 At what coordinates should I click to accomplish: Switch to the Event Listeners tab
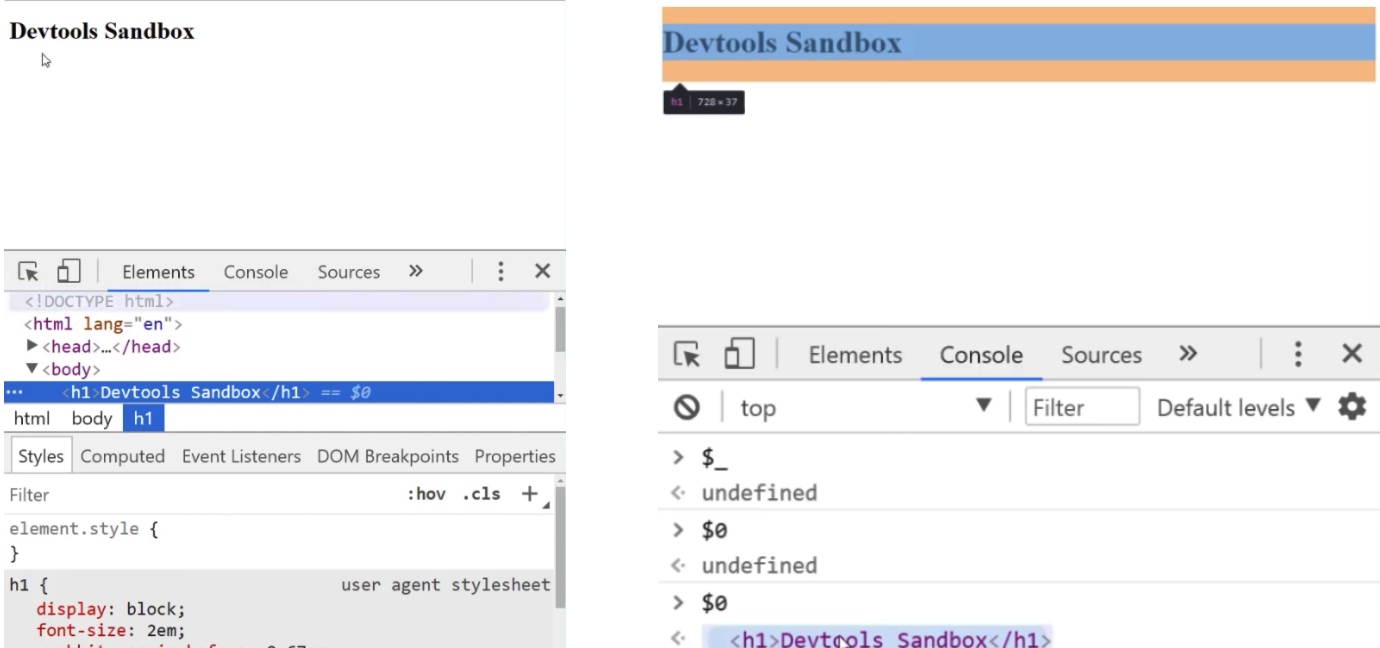pos(241,456)
